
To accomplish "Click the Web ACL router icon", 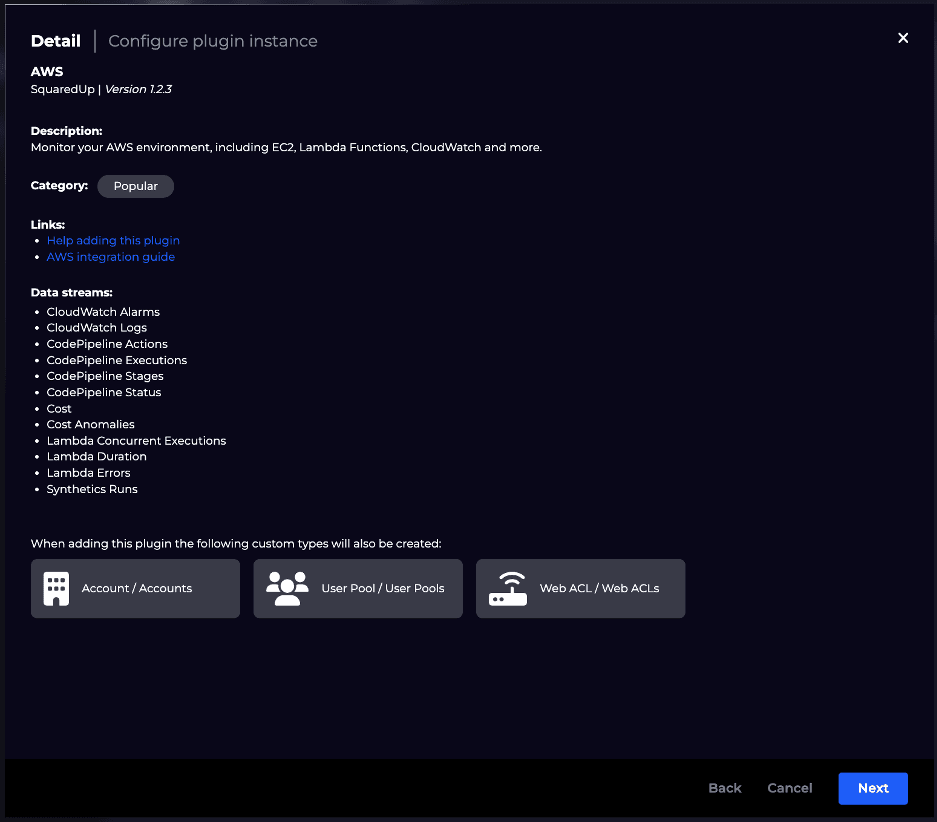I will [x=508, y=588].
